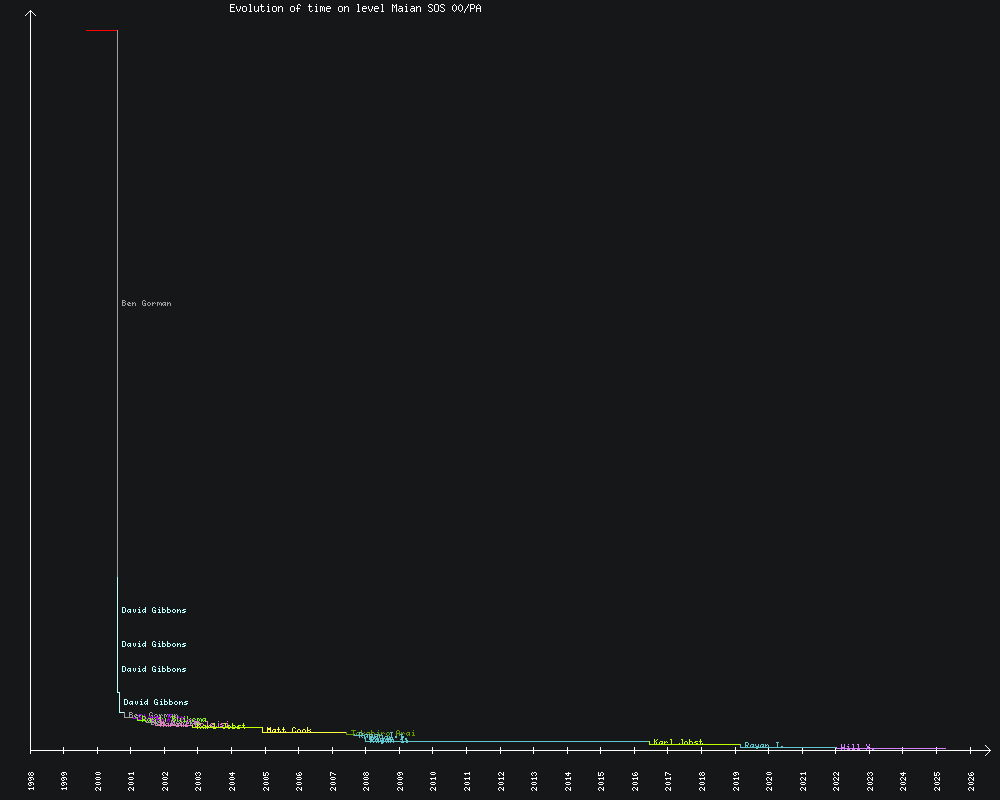Click the 2005 year tick label
Screen dimensions: 1000x800
tap(266, 781)
